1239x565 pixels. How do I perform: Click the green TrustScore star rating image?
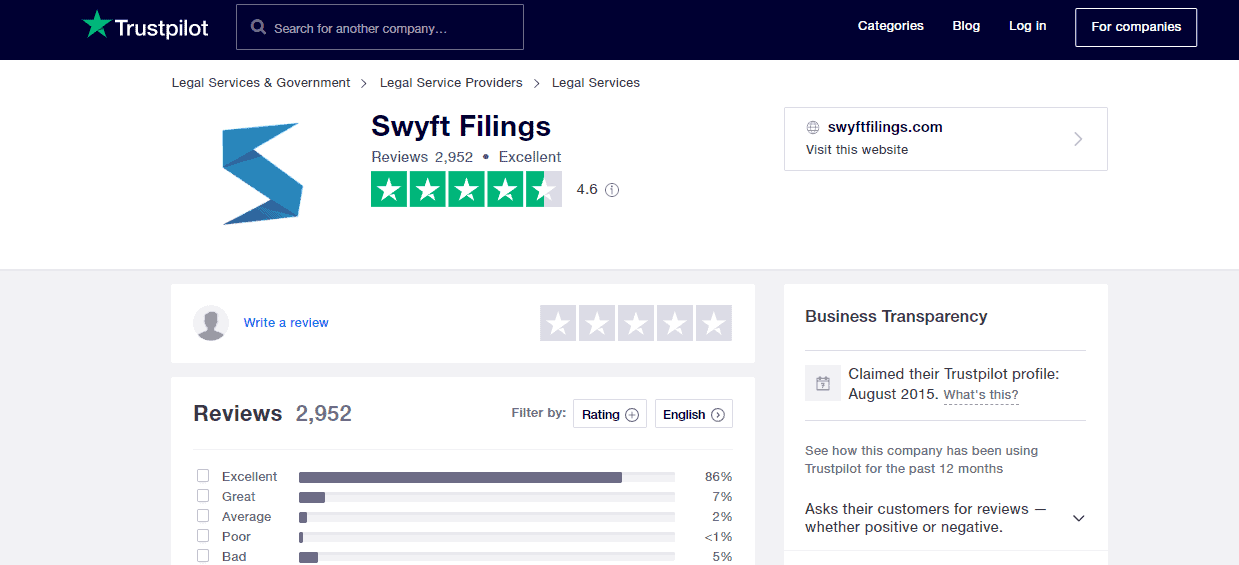point(466,190)
